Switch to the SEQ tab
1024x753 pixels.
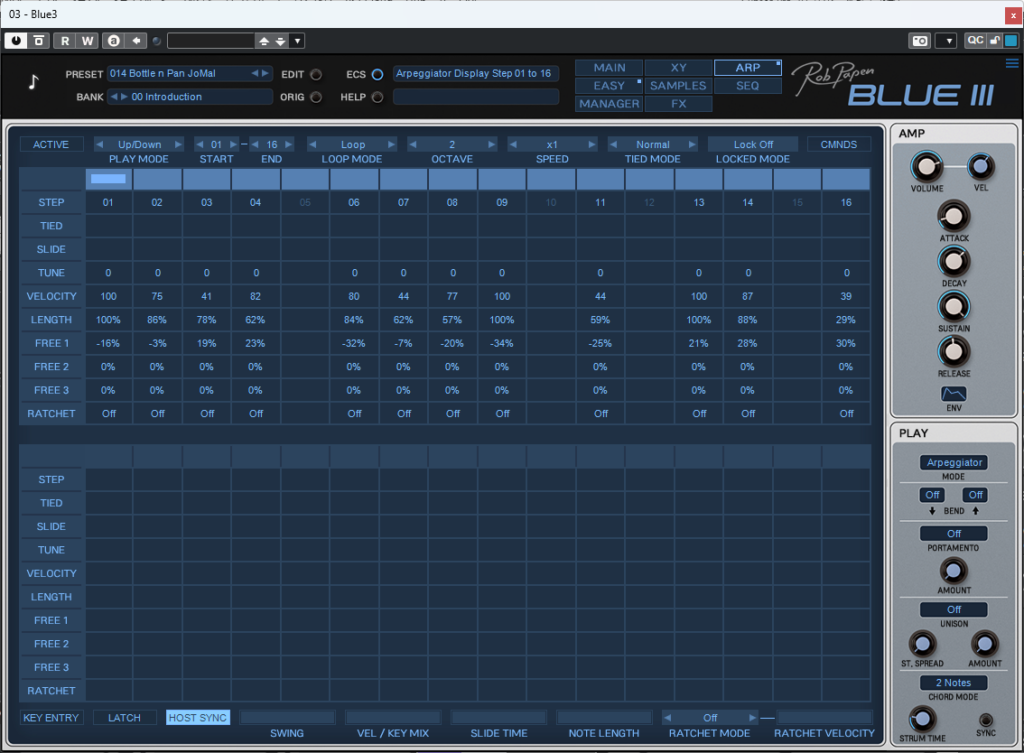click(x=747, y=86)
